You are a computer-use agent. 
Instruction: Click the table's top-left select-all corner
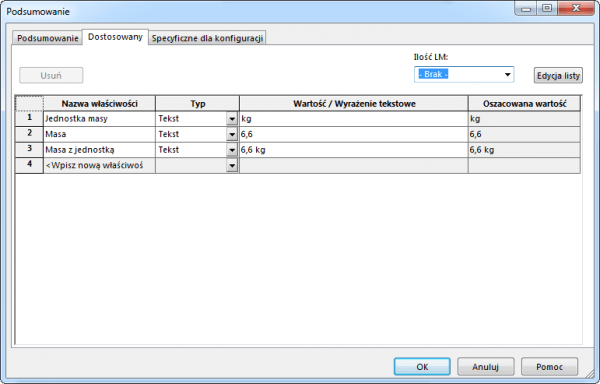(x=29, y=103)
